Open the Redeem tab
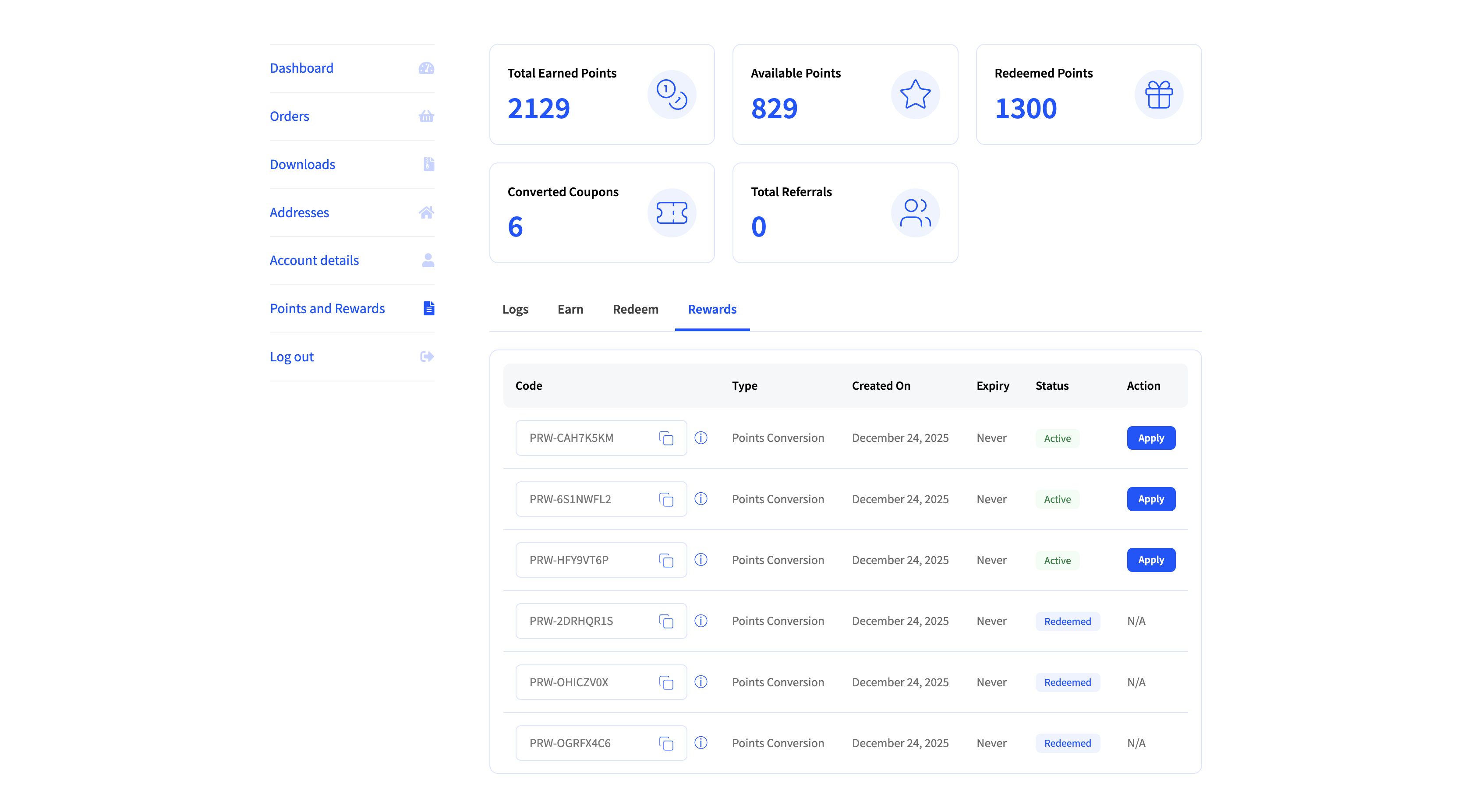Image resolution: width=1472 pixels, height=812 pixels. point(635,309)
